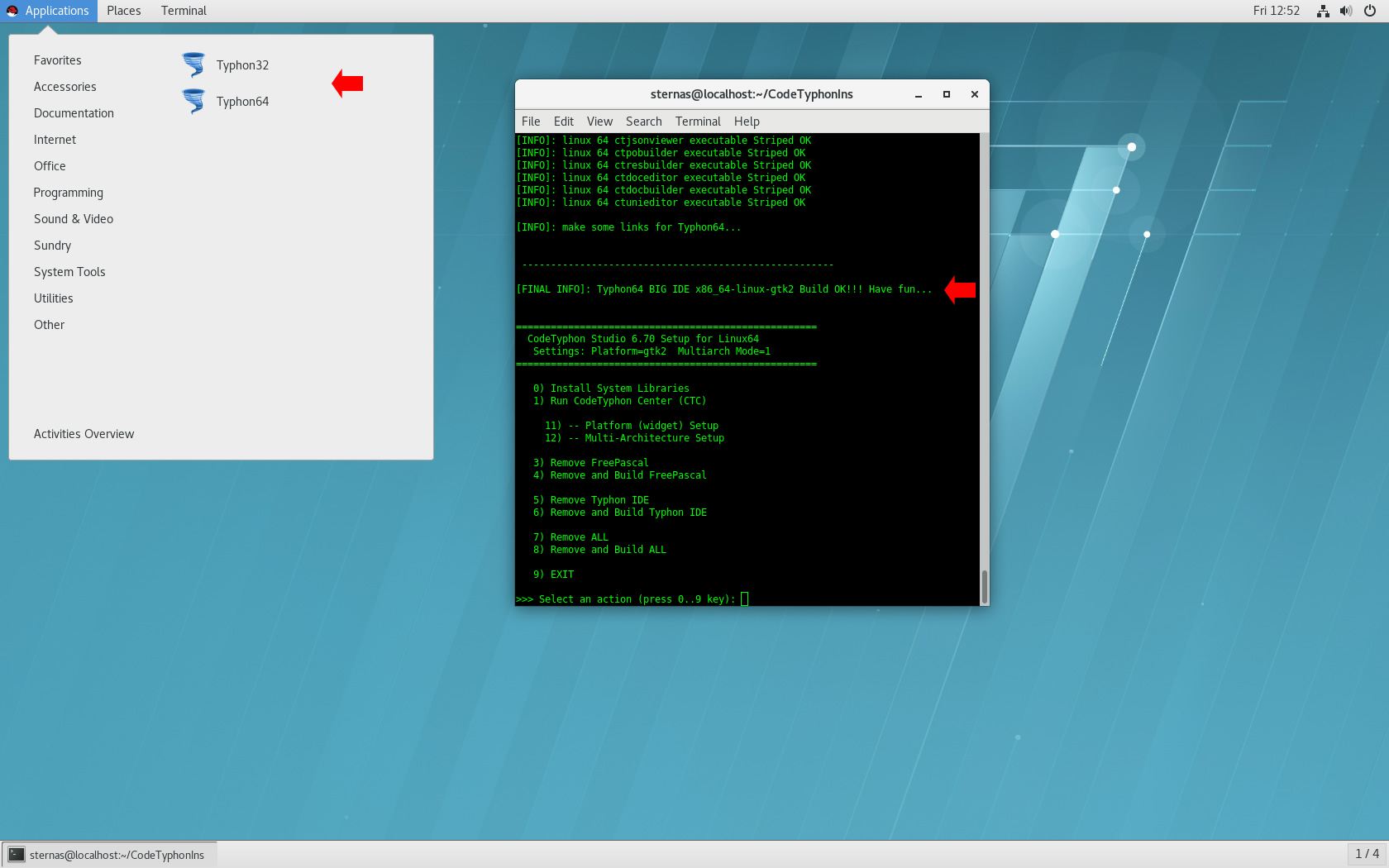
Task: Click 'ctunieditor executable Striped OK' line
Action: [x=661, y=203]
